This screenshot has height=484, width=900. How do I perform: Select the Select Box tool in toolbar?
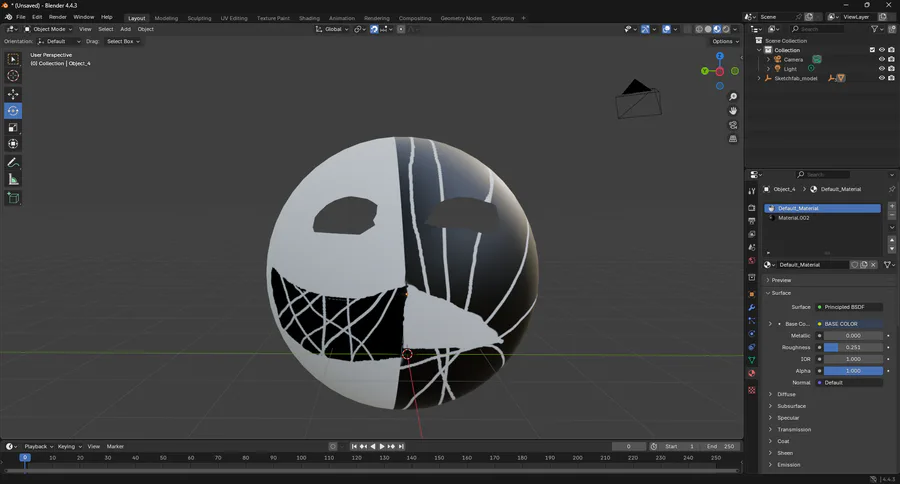pyautogui.click(x=13, y=59)
